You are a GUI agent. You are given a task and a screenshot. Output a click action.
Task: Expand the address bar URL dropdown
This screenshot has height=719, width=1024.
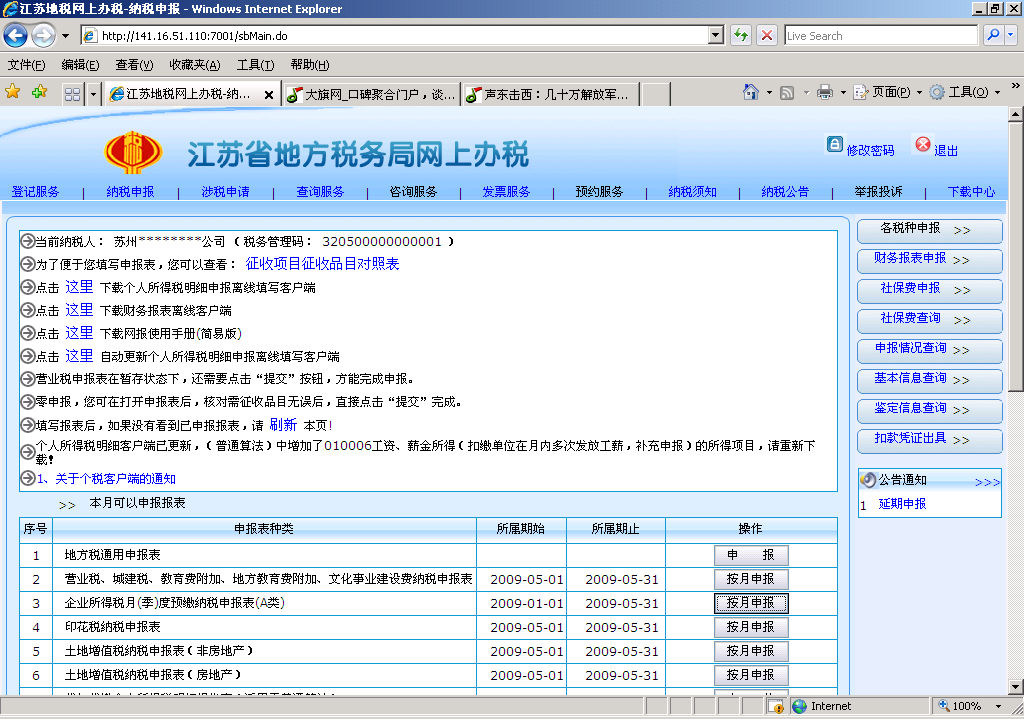pos(715,36)
